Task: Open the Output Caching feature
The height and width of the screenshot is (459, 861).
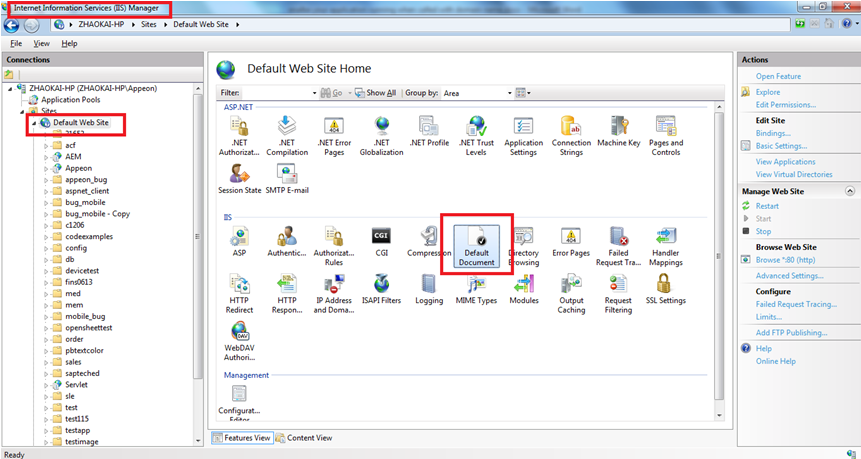Action: (x=571, y=294)
